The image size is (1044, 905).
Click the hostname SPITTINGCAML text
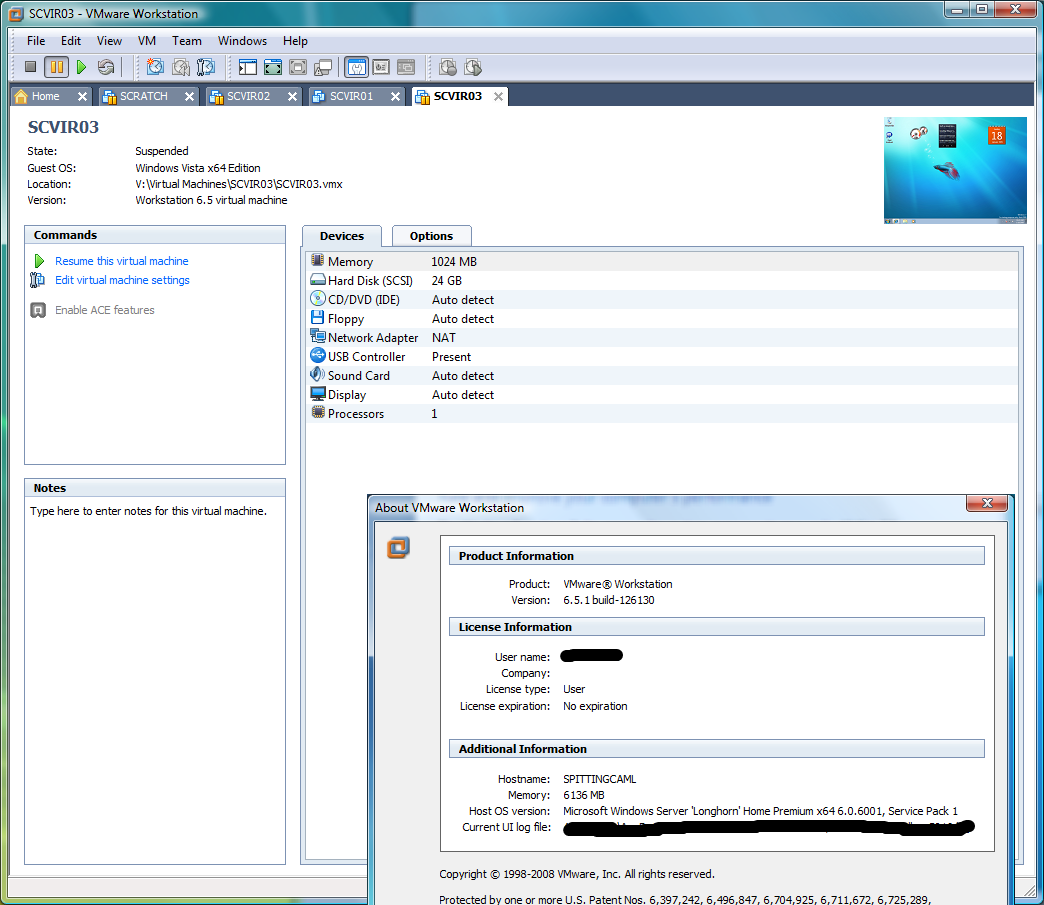click(599, 779)
